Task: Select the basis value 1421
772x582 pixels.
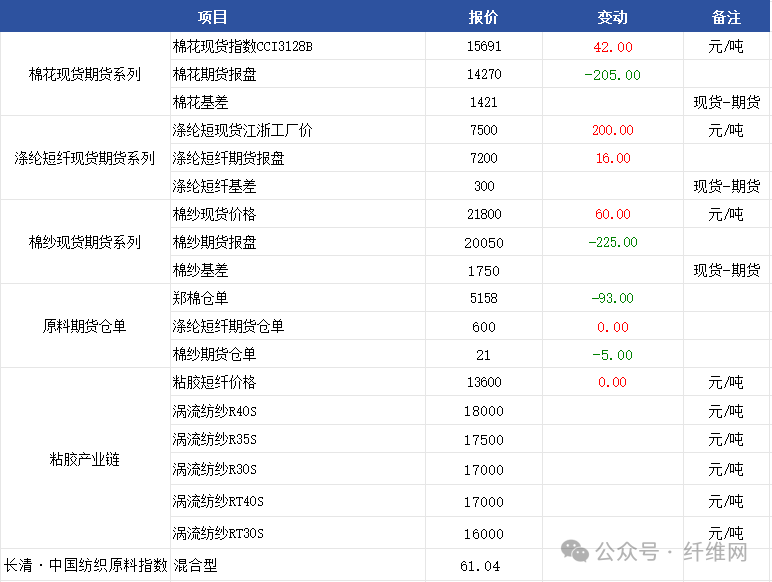Action: (x=484, y=102)
